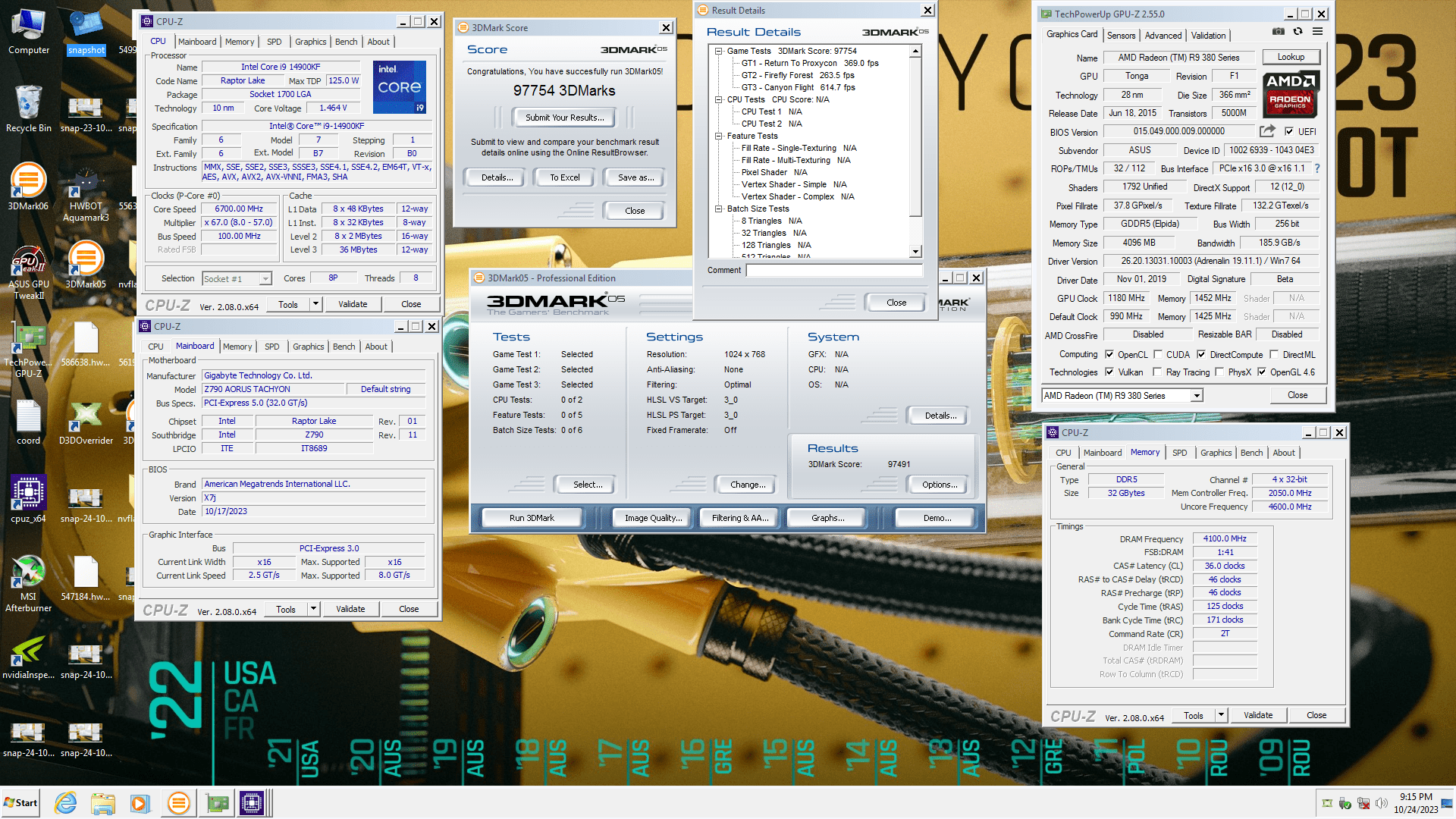The width and height of the screenshot is (1456, 819).
Task: Toggle the UEFI checkbox in GPU-Z
Action: [1288, 131]
